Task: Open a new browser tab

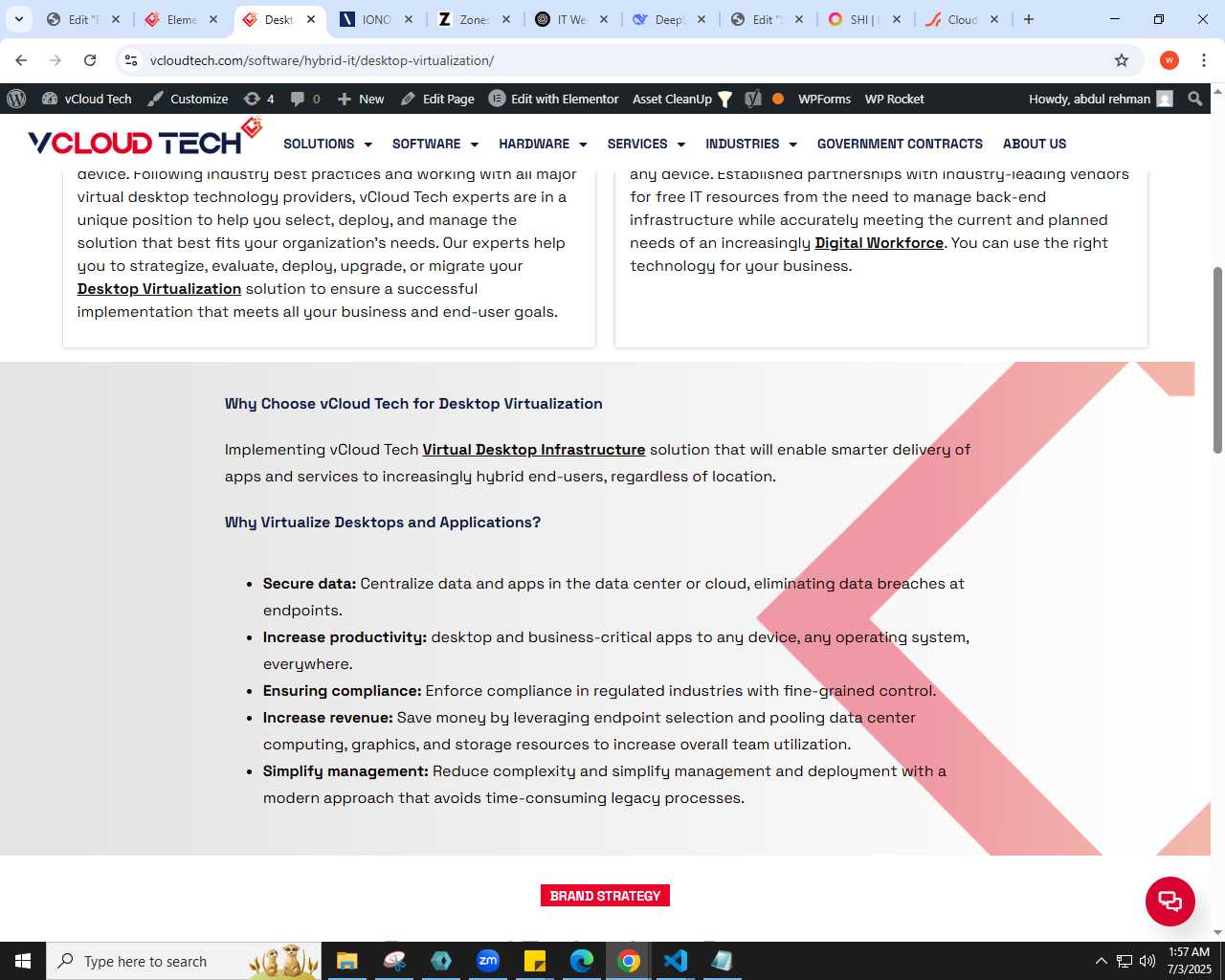Action: tap(1029, 19)
